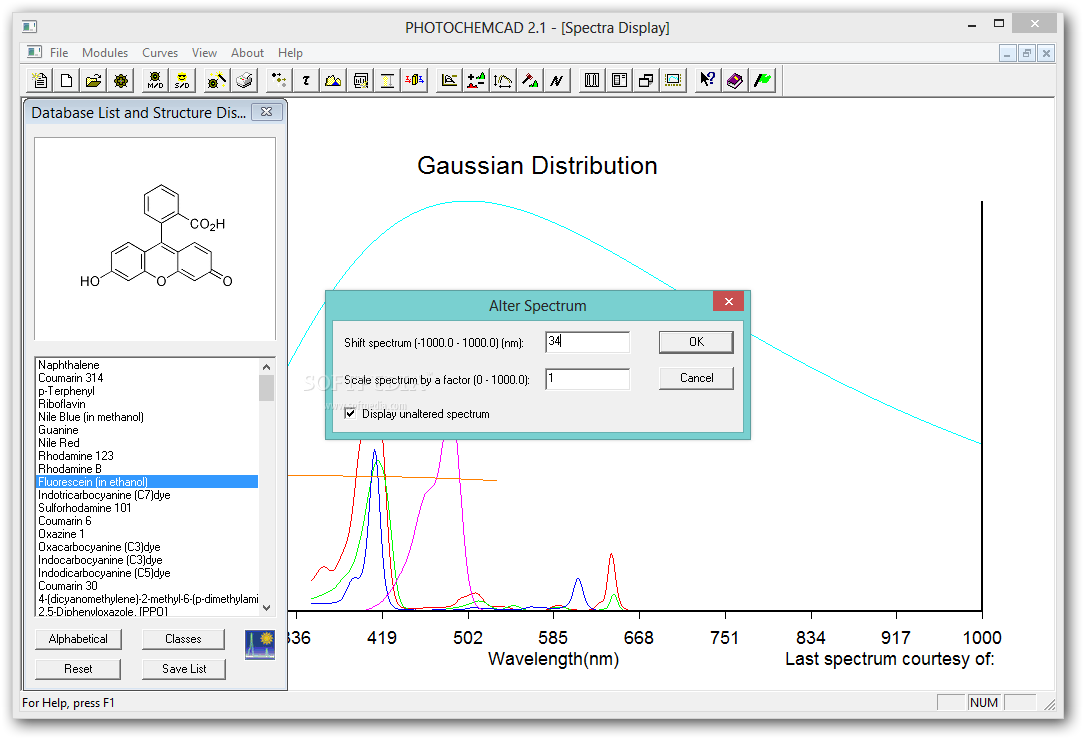Viewport: 1084px width, 739px height.
Task: Click the database list scroll down arrow
Action: 266,608
